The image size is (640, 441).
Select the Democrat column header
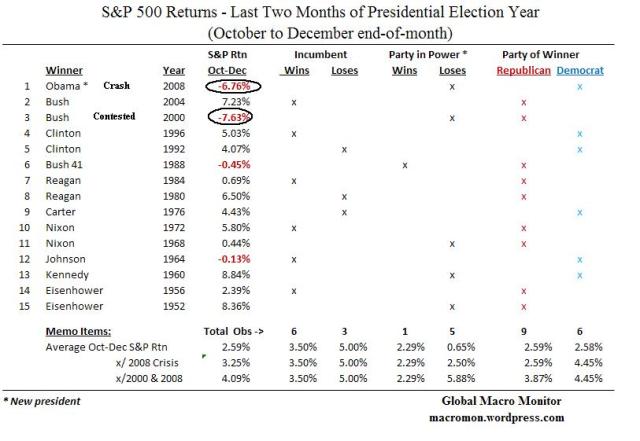click(x=579, y=71)
